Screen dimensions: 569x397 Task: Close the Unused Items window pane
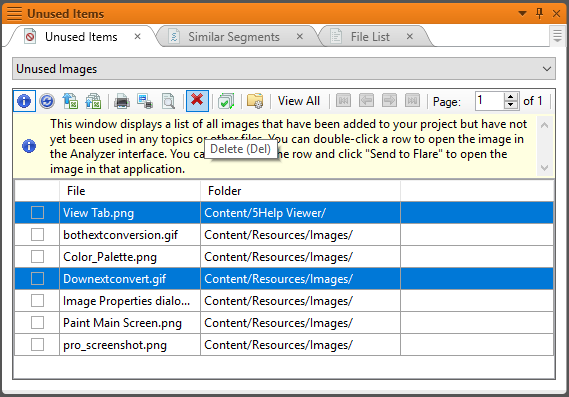[x=557, y=13]
